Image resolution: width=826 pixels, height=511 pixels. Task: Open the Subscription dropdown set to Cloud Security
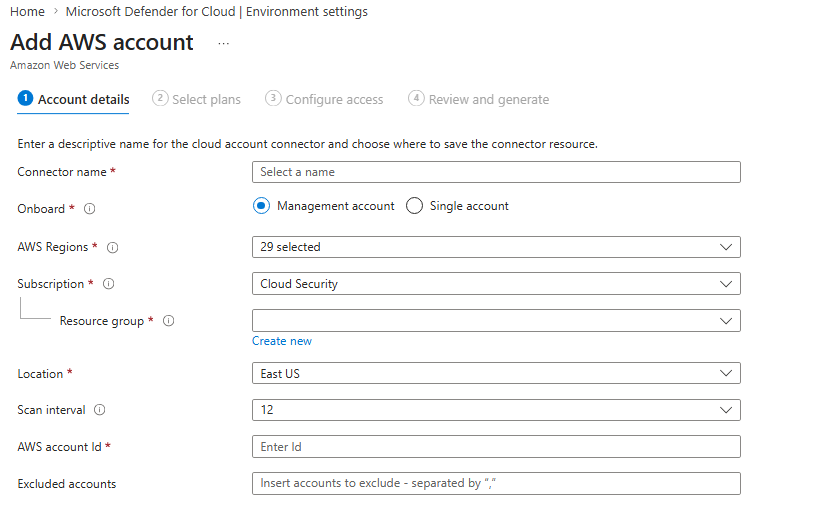coord(496,284)
